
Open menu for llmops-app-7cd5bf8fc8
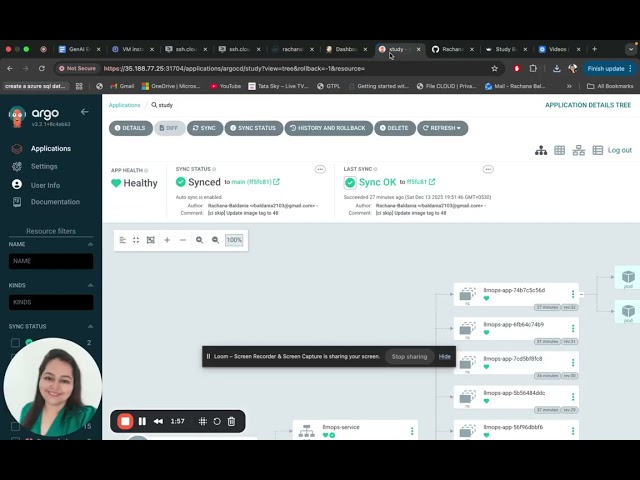pos(573,362)
